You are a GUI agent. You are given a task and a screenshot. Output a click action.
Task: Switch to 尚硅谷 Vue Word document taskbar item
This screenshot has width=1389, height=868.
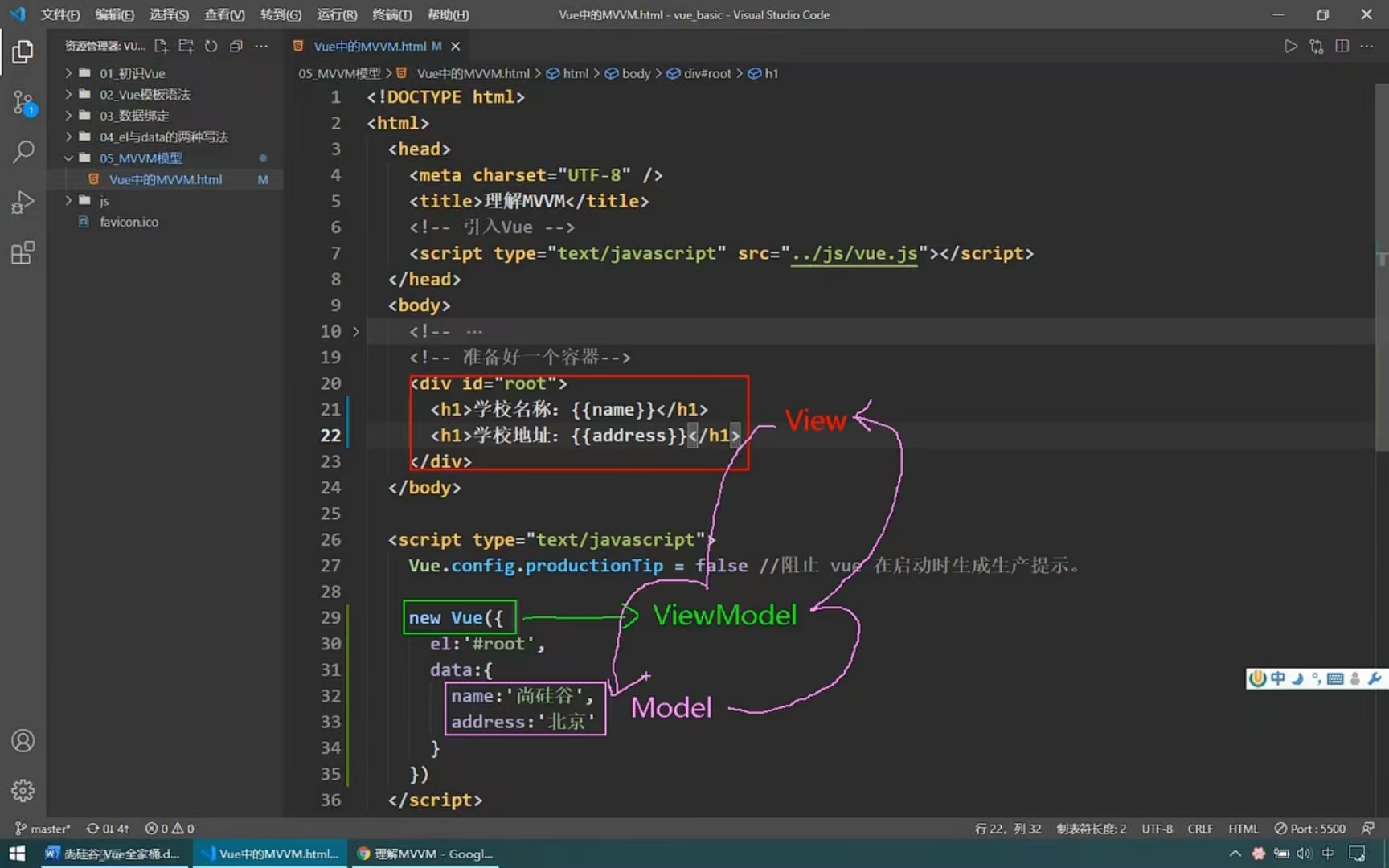[x=113, y=854]
